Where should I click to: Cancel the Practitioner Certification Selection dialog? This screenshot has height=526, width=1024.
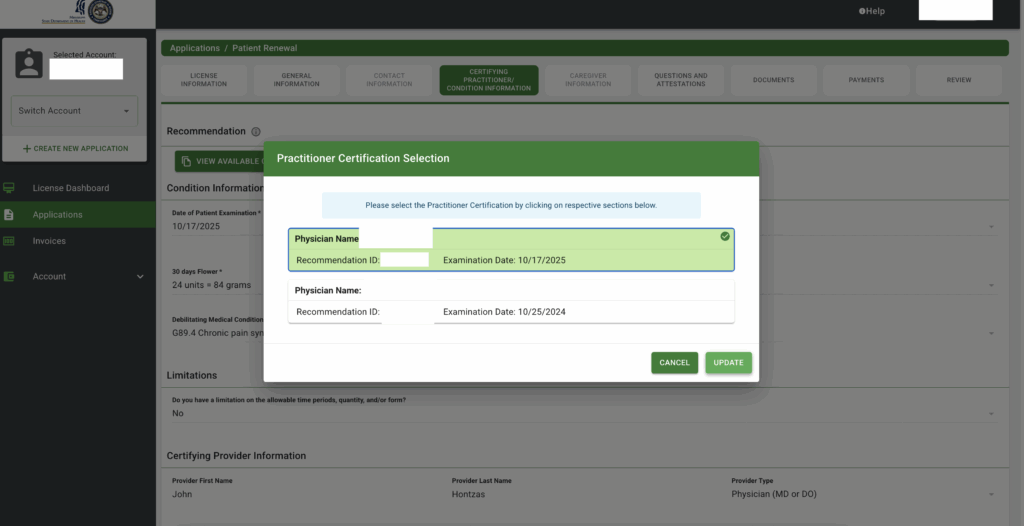(674, 363)
